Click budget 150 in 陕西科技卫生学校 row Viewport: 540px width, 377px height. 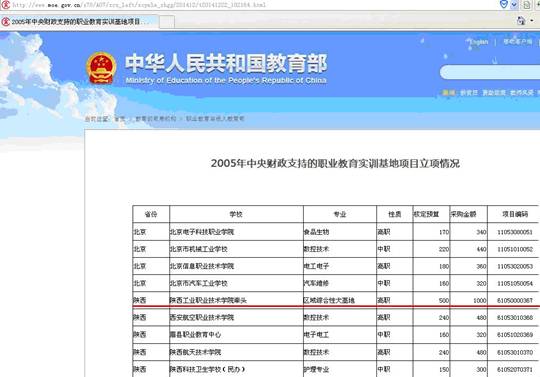click(444, 370)
